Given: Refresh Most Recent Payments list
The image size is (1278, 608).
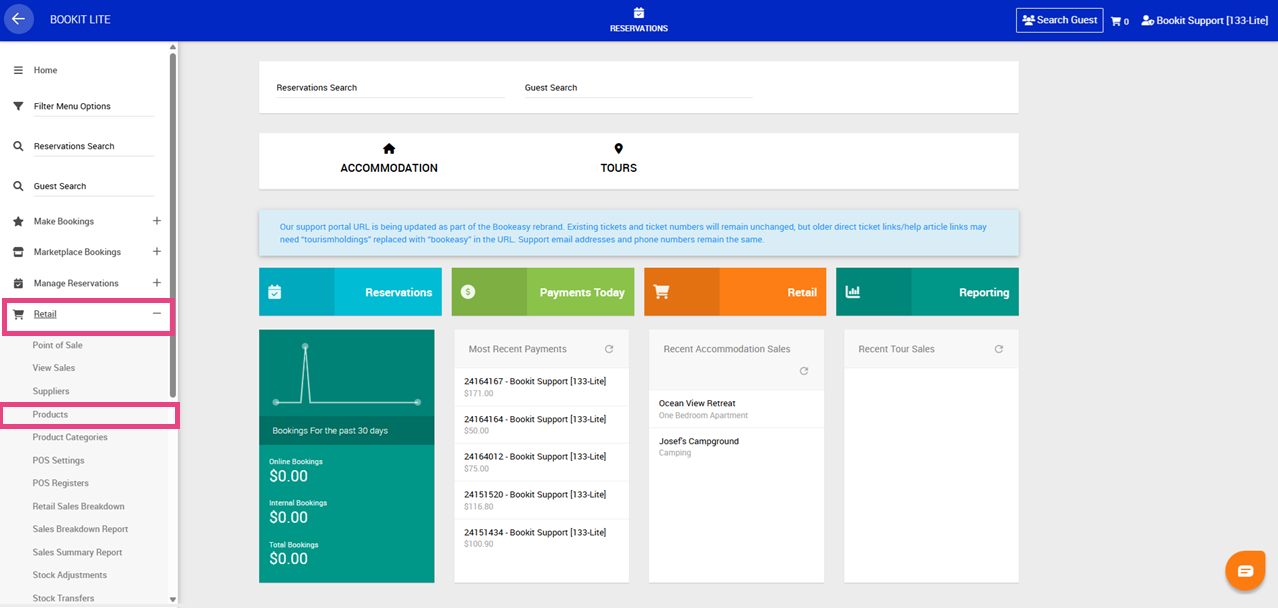Looking at the screenshot, I should coord(609,349).
